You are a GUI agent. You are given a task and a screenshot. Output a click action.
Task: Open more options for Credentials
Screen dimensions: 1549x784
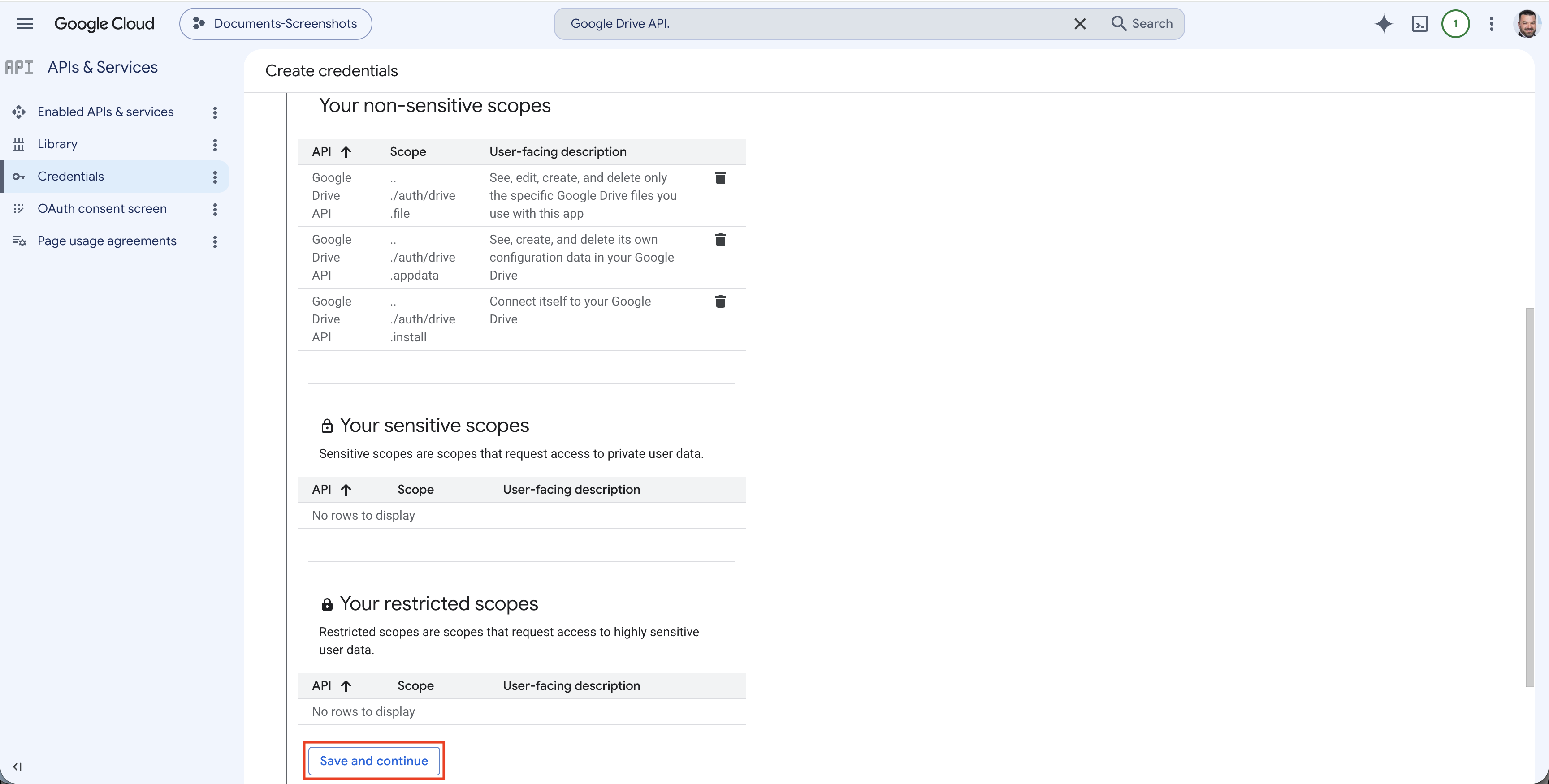pos(215,177)
